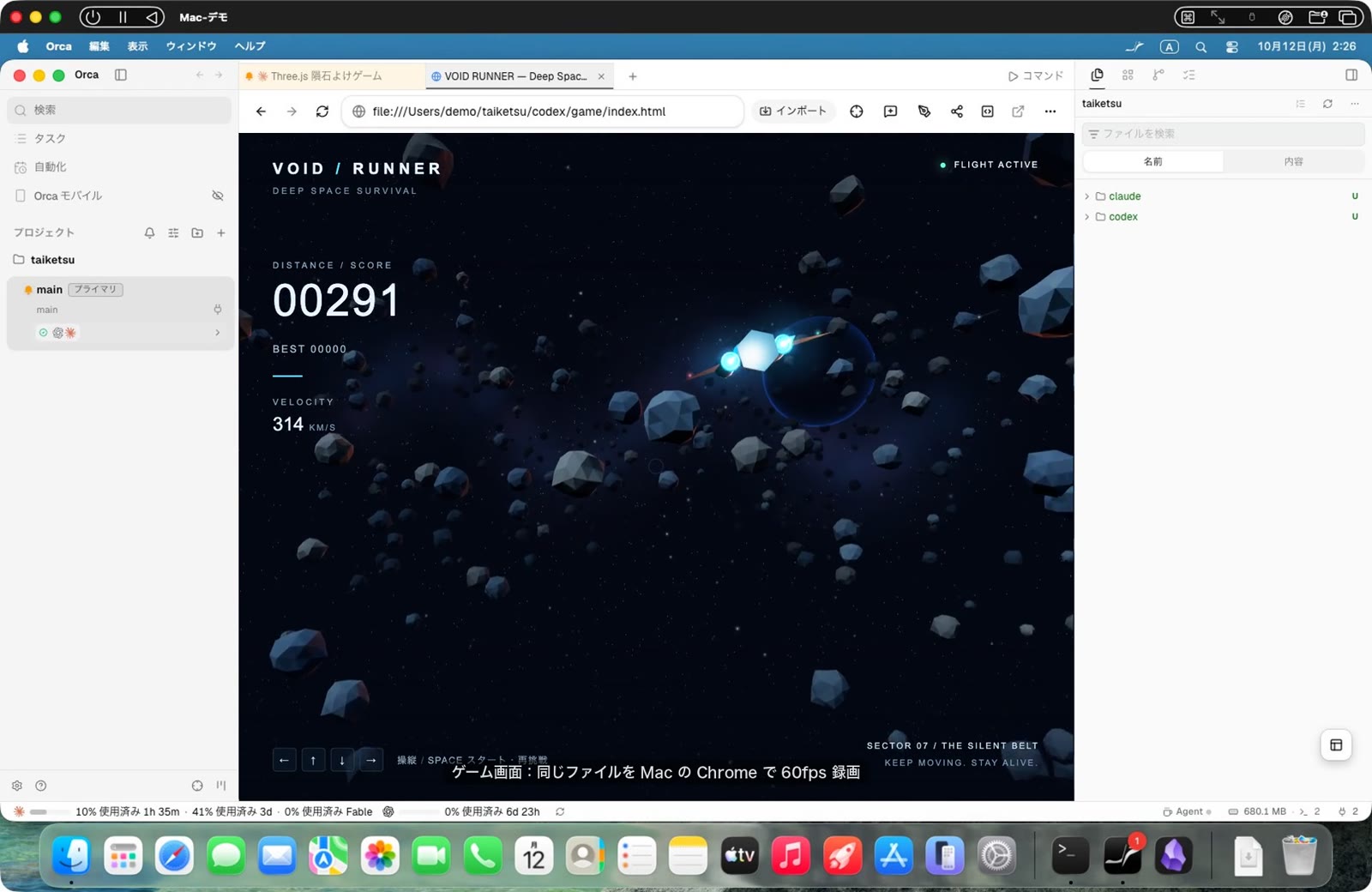This screenshot has width=1372, height=892.
Task: Run コマンド command button
Action: point(1035,75)
